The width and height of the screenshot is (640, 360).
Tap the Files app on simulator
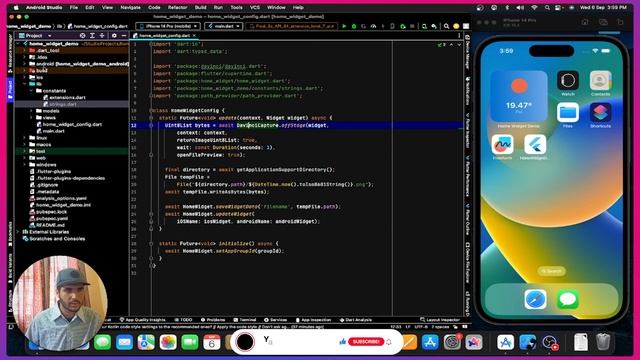[x=568, y=112]
